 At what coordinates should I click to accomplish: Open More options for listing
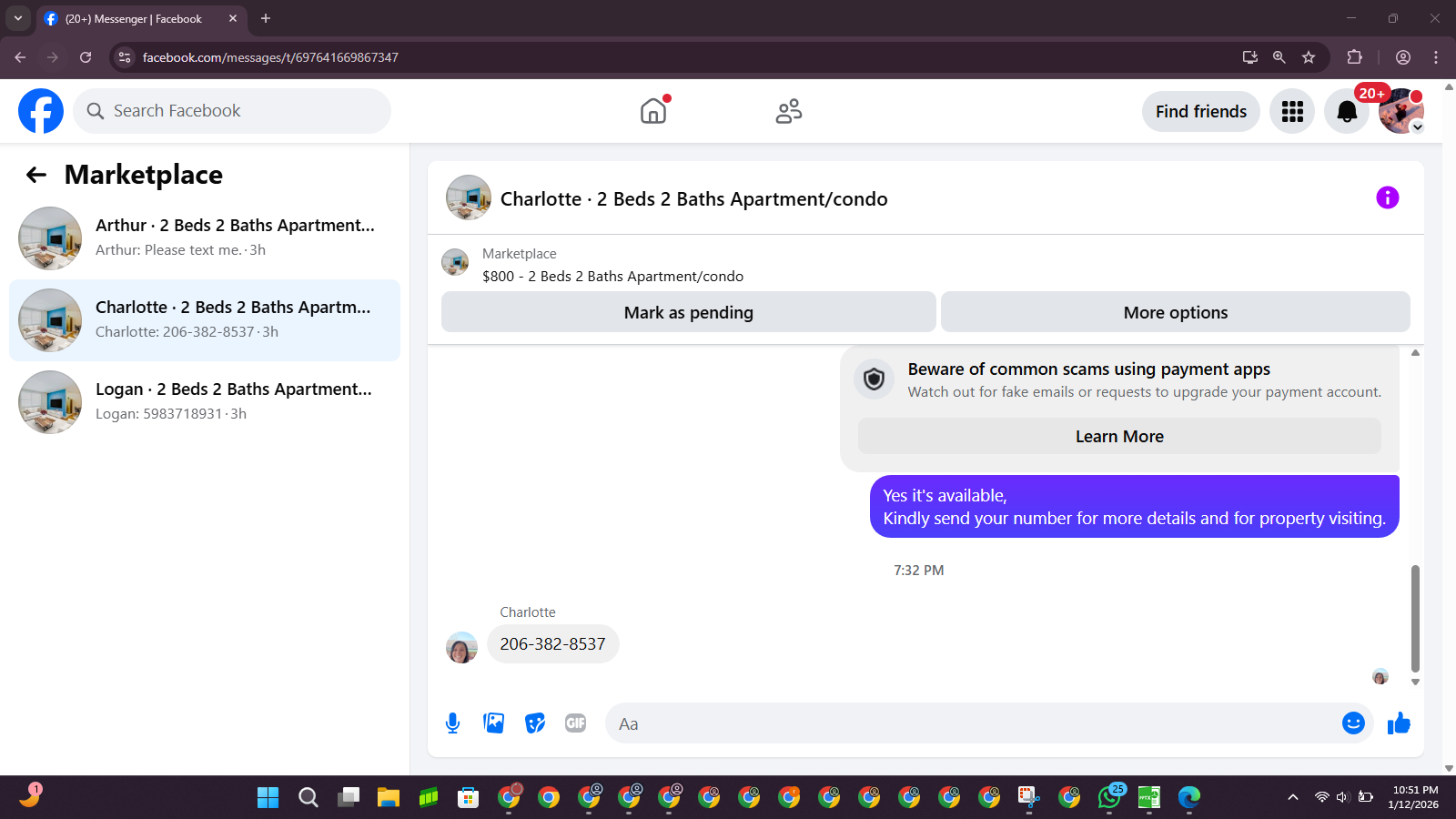[1176, 312]
